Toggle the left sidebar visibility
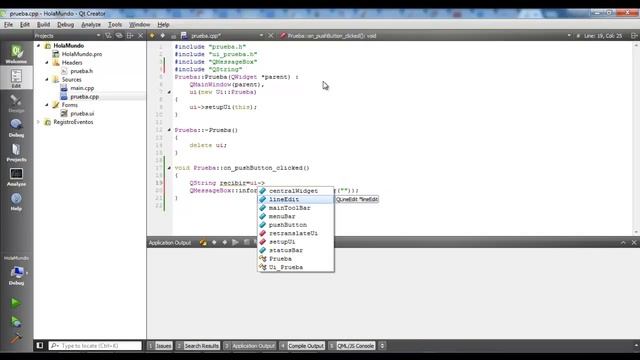Screen dimensions: 640x360 pyautogui.click(x=40, y=346)
